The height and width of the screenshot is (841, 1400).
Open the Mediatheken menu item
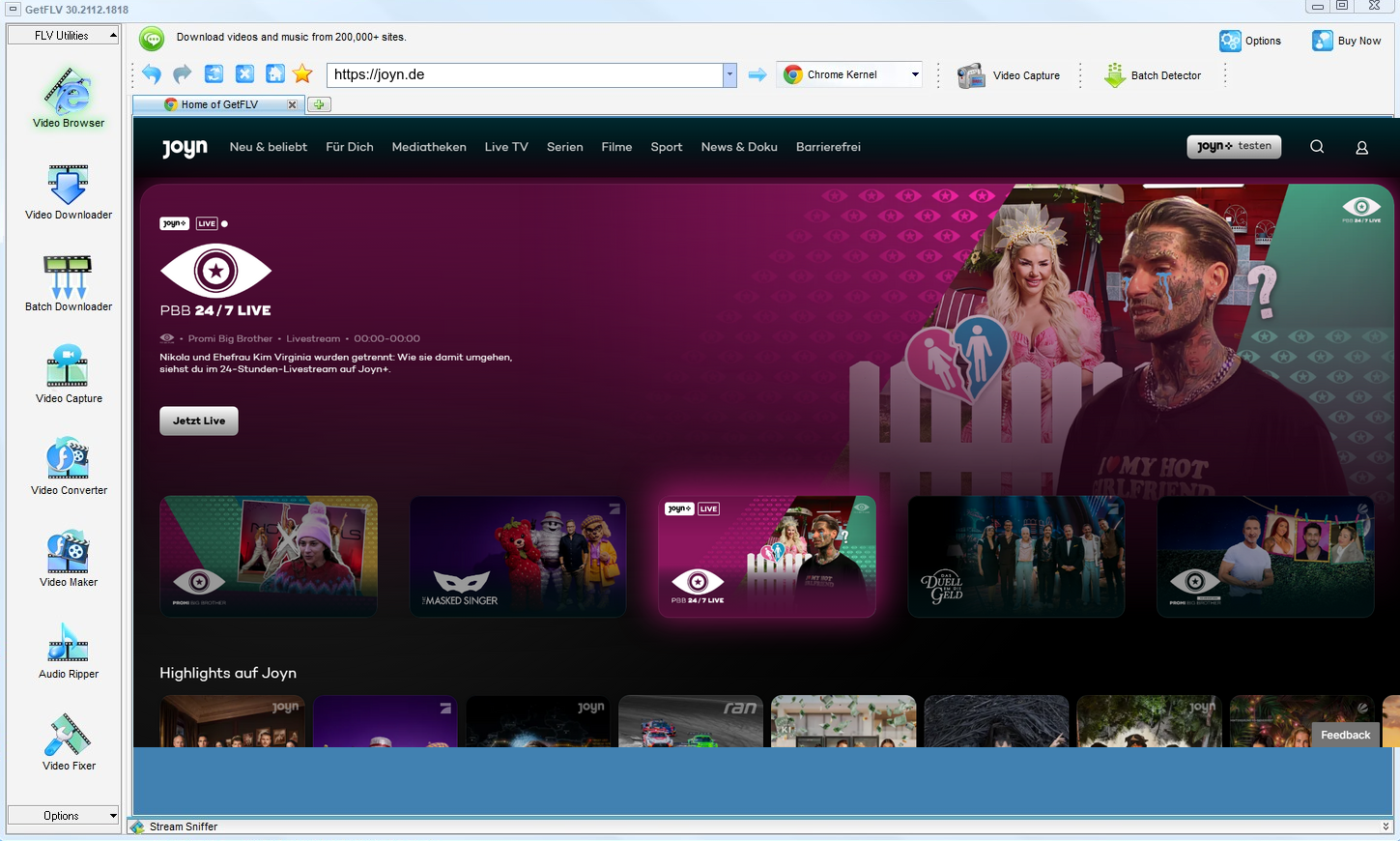pos(429,147)
